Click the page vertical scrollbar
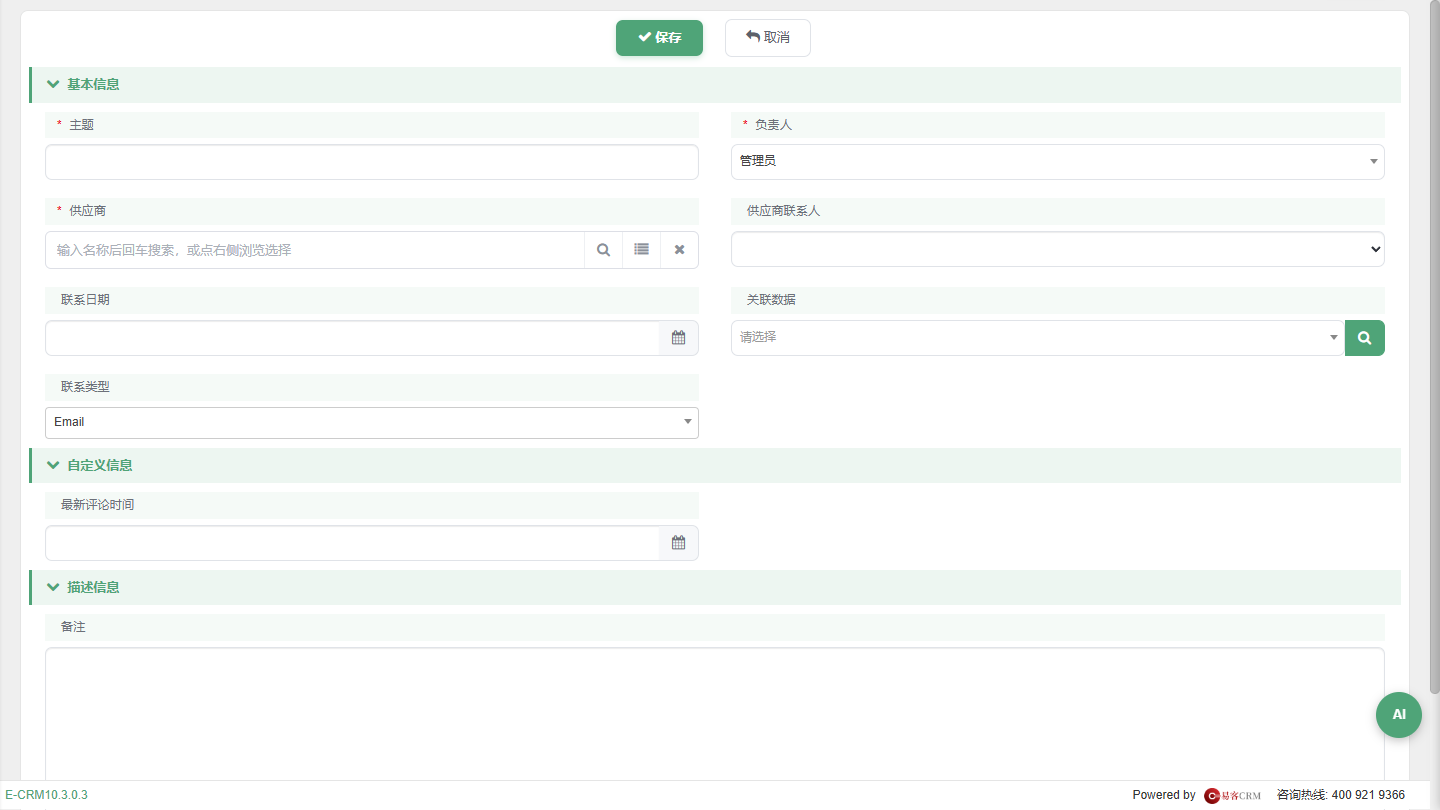This screenshot has width=1440, height=810. tap(1434, 350)
